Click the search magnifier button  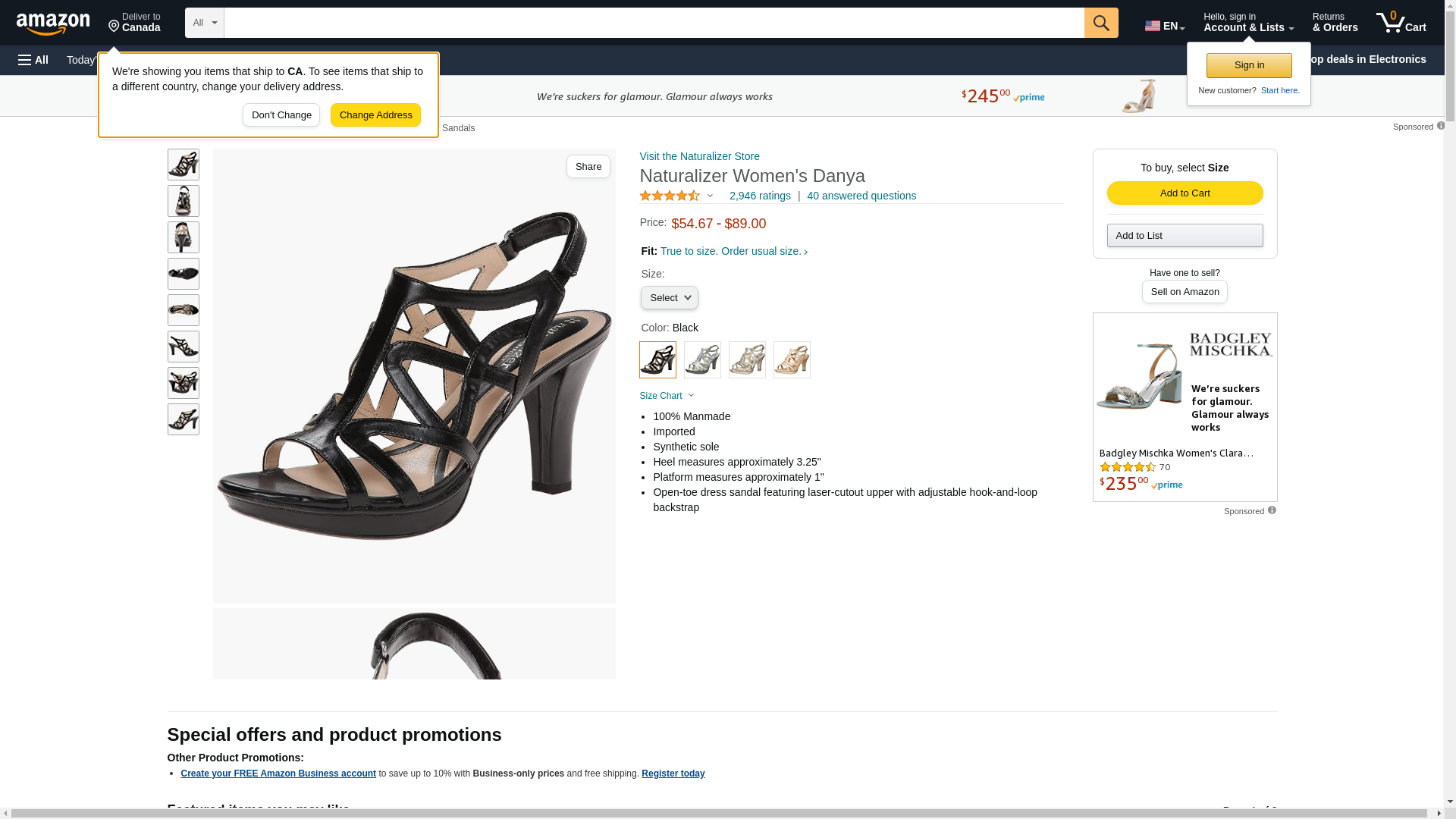coord(1100,23)
